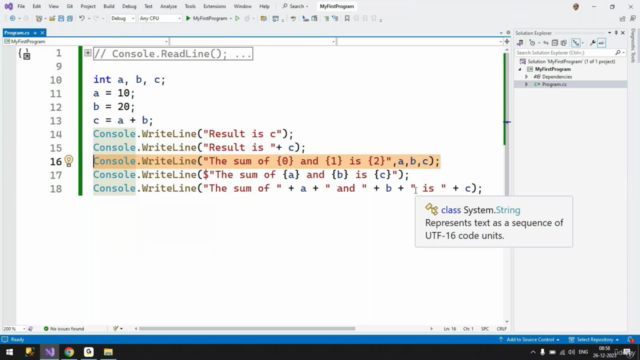
Task: Click the Undo arrow icon
Action: pyautogui.click(x=82, y=18)
